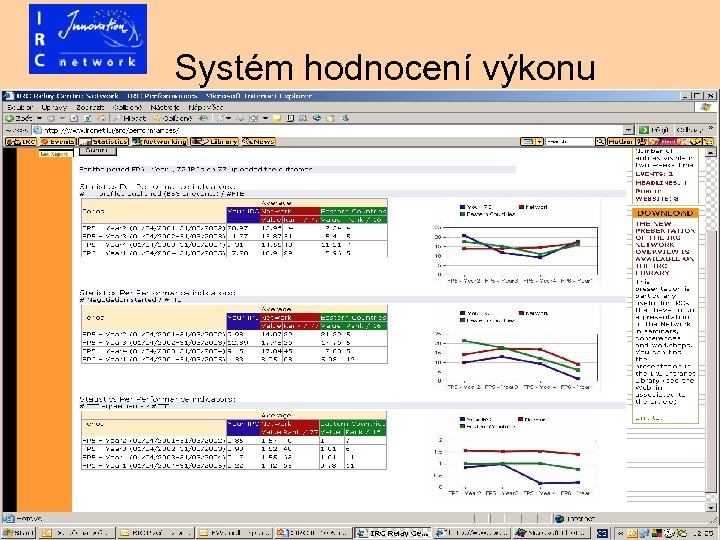This screenshot has height=540, width=720.
Task: Click the Stop page loading icon
Action: 74,118
